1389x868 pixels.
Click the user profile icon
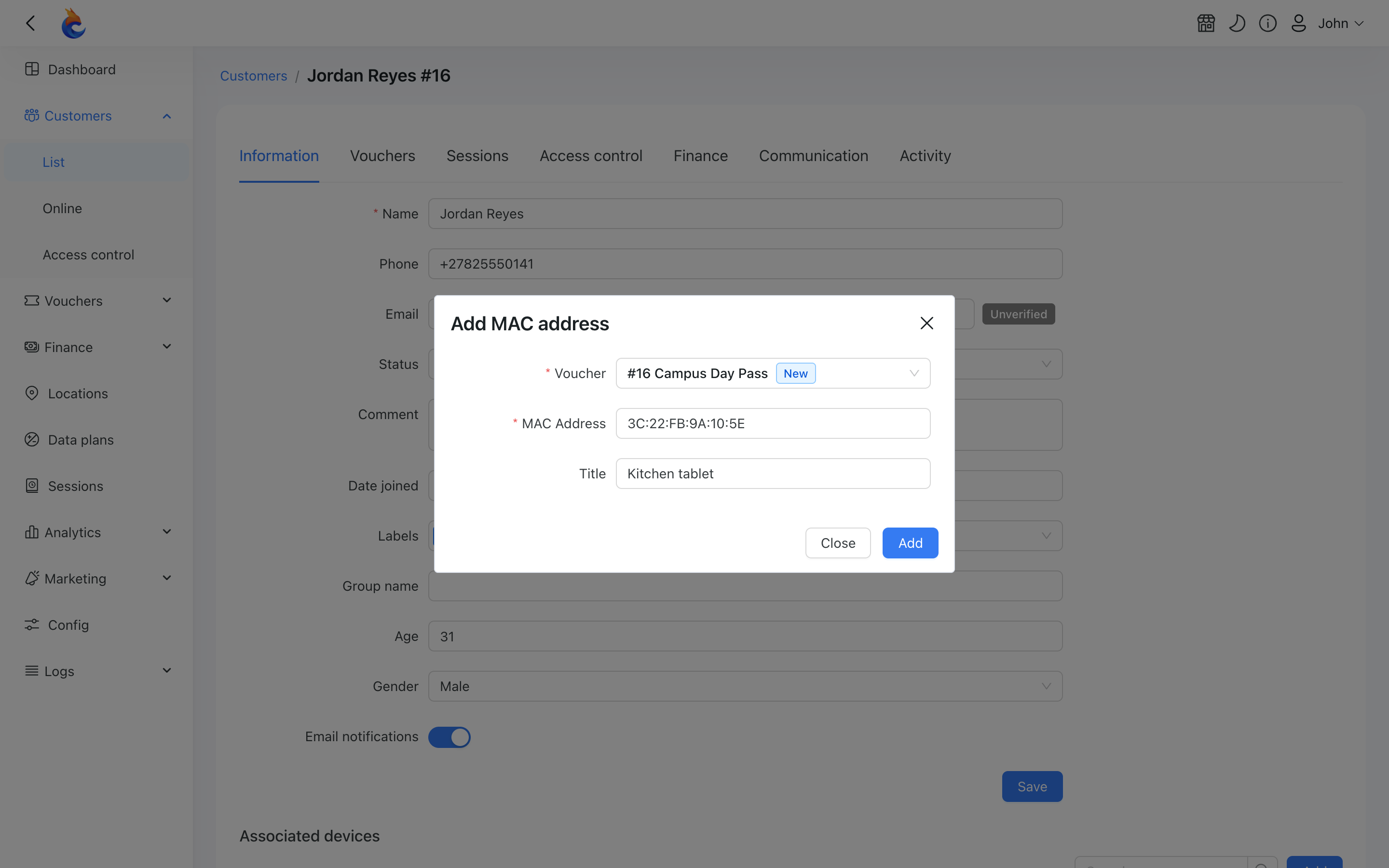(x=1299, y=24)
